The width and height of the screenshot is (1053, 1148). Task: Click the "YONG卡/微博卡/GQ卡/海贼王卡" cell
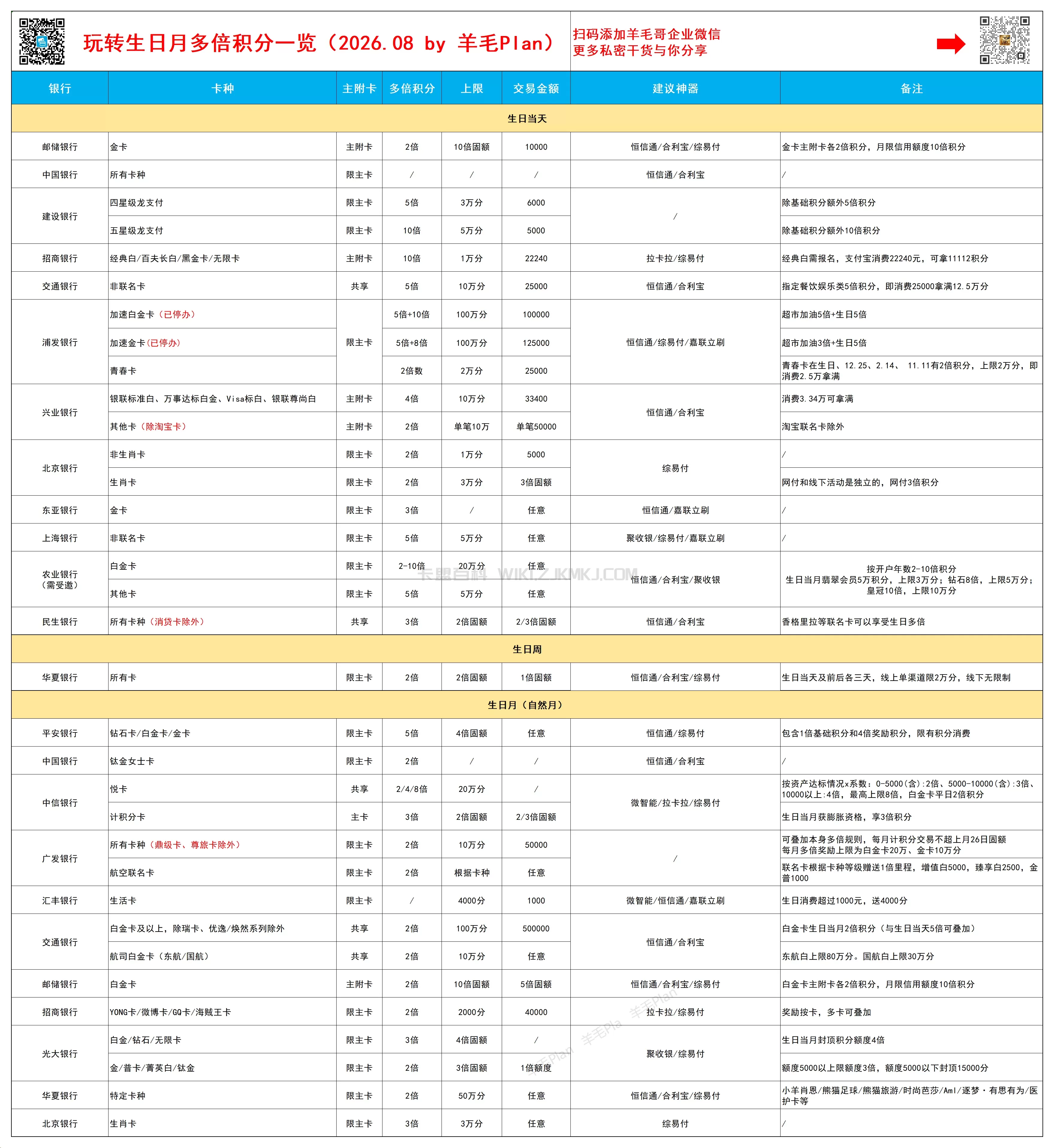222,1012
